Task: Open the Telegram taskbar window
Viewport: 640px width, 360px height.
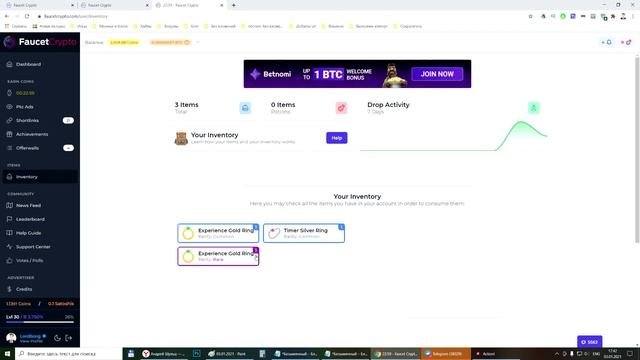Action: [x=446, y=353]
